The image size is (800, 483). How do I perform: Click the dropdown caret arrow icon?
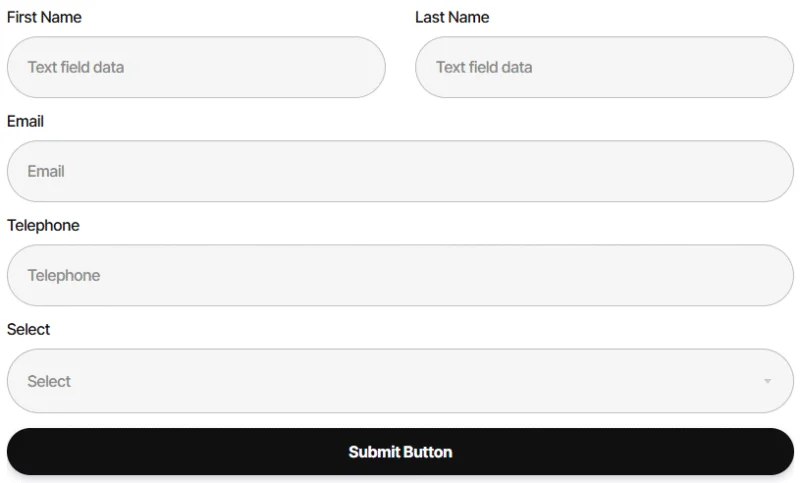tap(767, 381)
